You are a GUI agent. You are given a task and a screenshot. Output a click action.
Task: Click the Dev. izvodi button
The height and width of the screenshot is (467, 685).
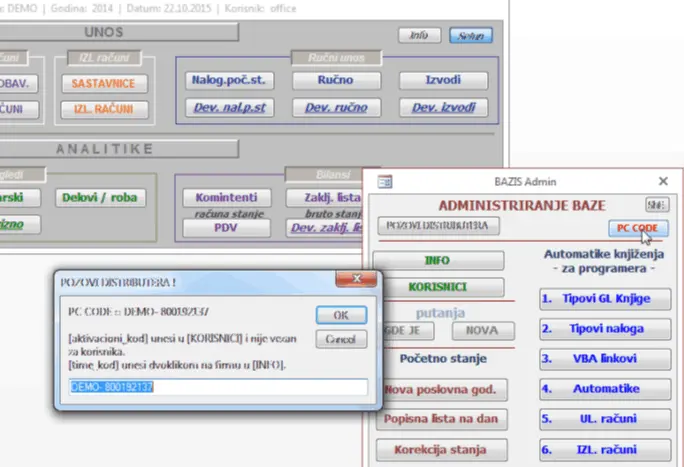point(443,107)
